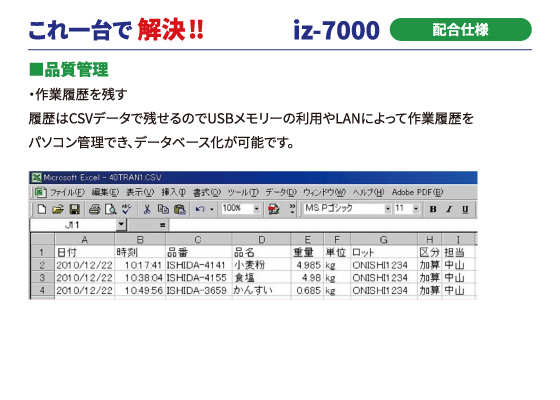
Task: Open the 書式(O) menu
Action: 207,192
